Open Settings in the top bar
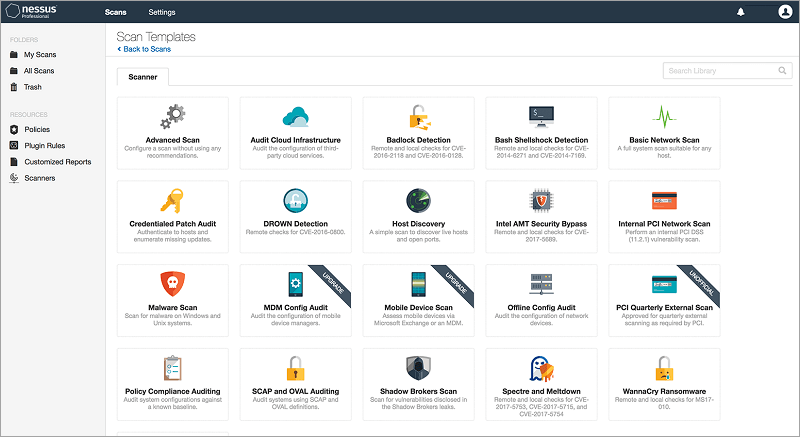The height and width of the screenshot is (437, 800). click(162, 12)
